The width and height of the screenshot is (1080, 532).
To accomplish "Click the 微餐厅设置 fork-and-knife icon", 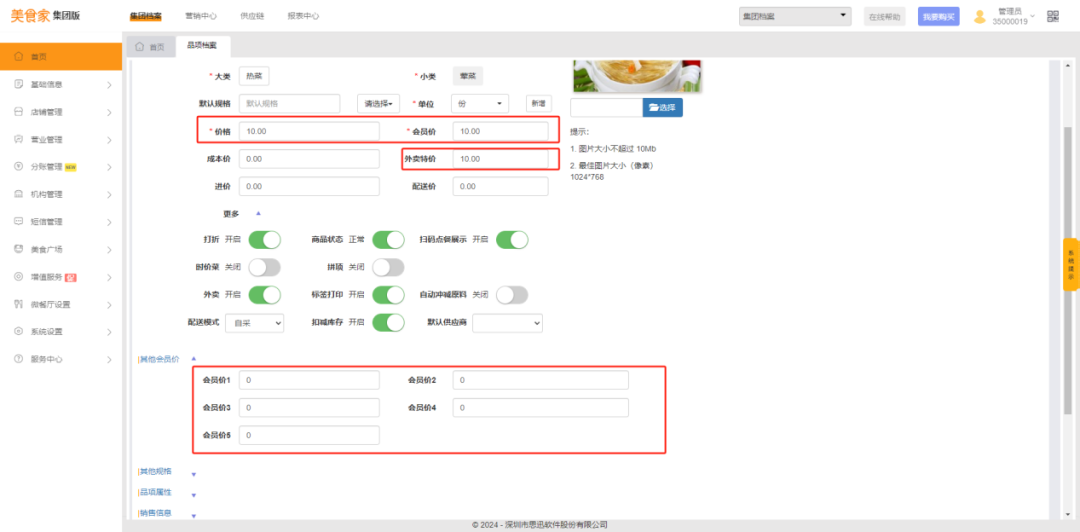I will (19, 304).
